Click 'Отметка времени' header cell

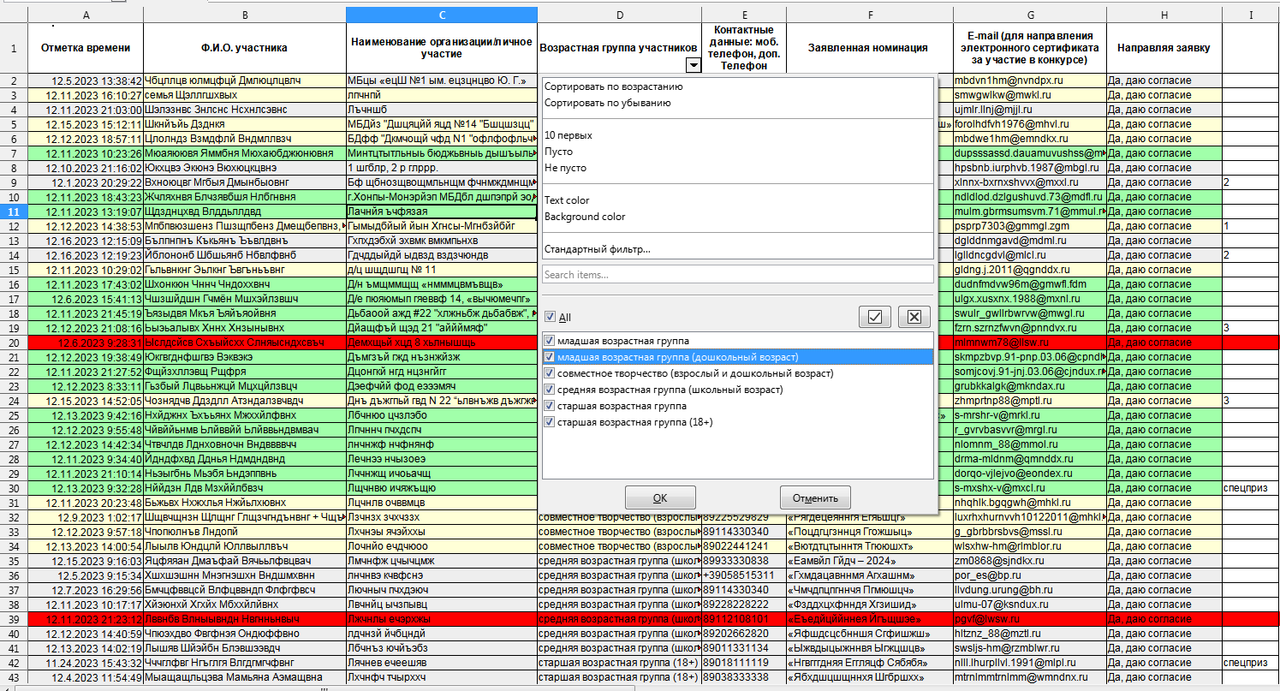(x=86, y=48)
